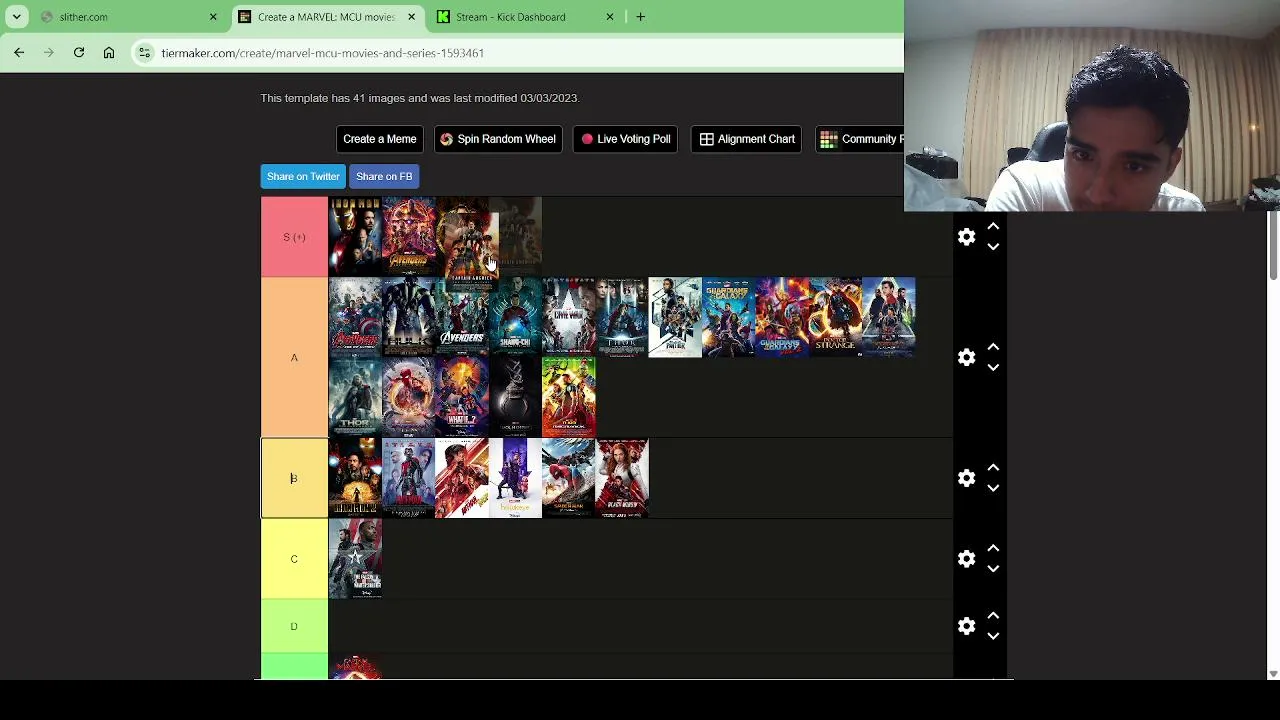Close the Stream - Kick Dashboard tab

point(610,17)
